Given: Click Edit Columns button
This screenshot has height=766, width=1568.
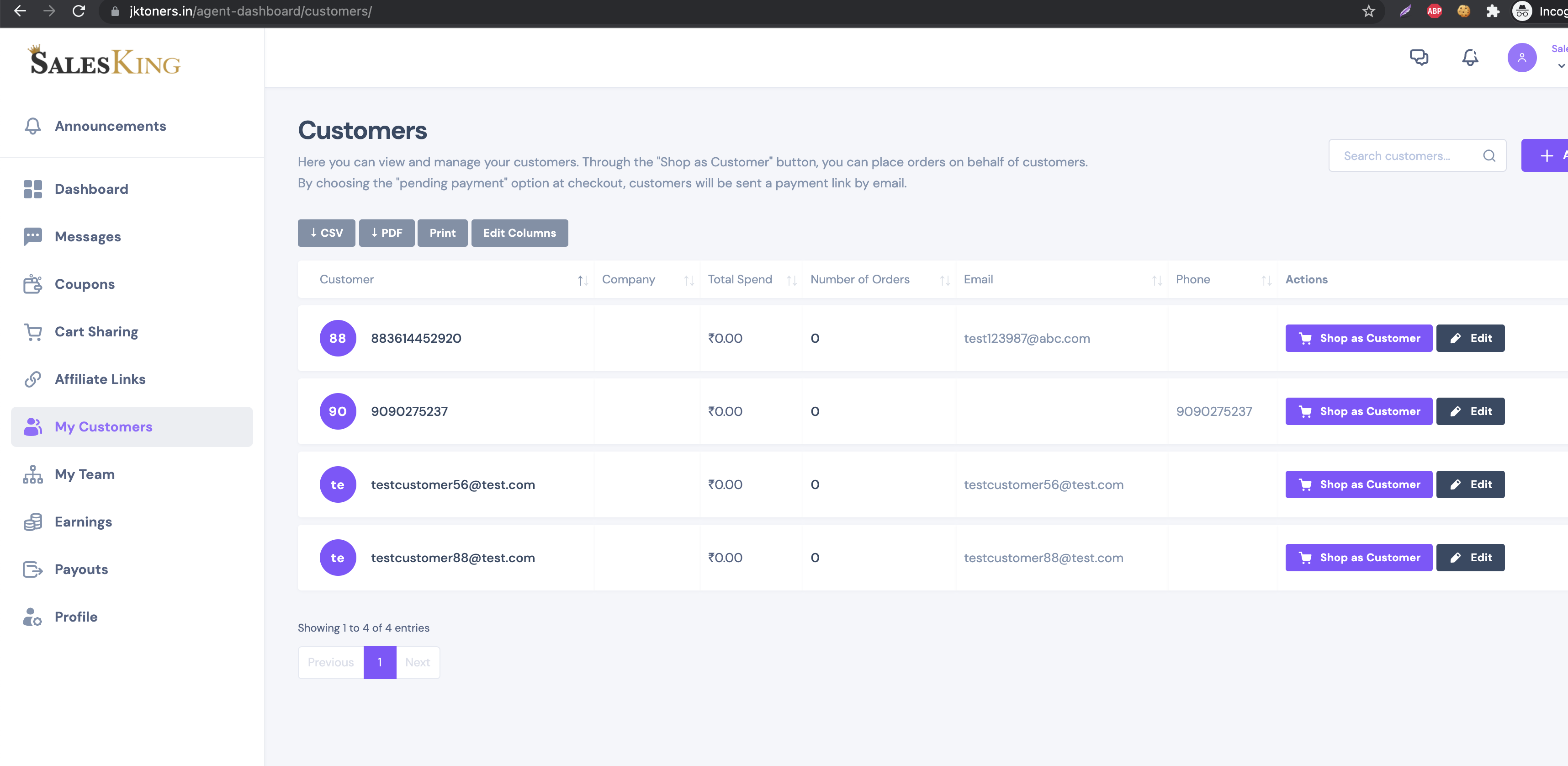Looking at the screenshot, I should pos(519,233).
